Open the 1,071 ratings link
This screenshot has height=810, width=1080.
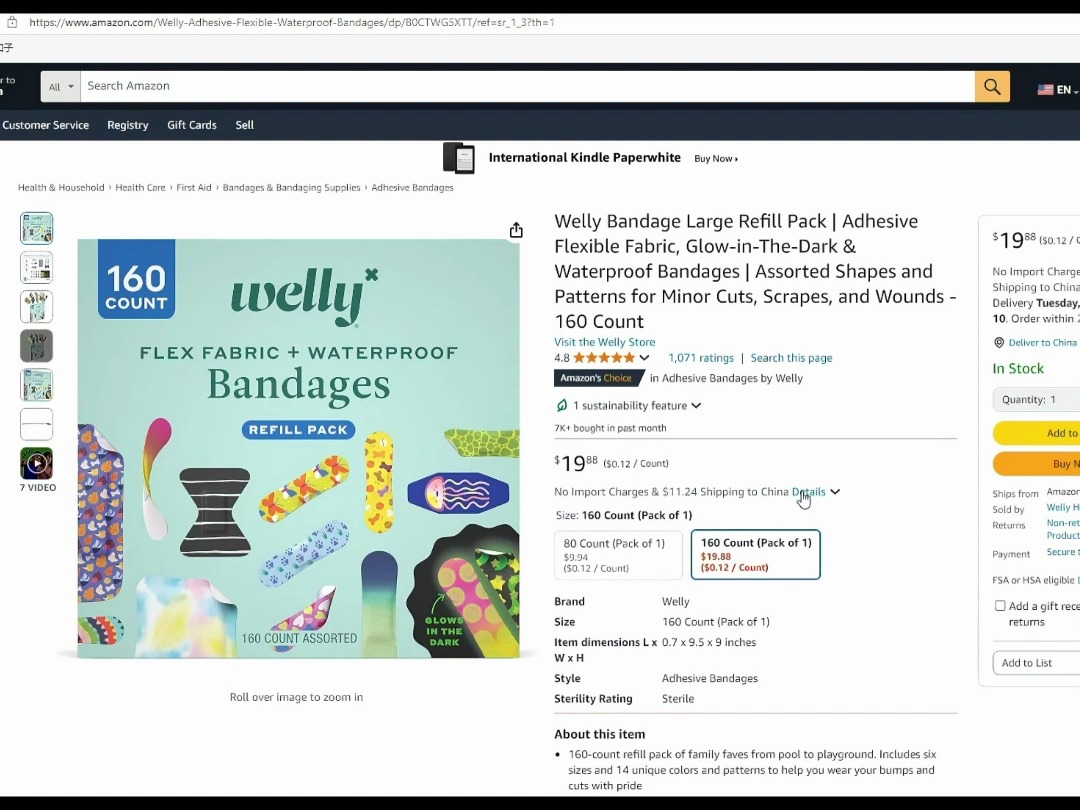(x=700, y=357)
